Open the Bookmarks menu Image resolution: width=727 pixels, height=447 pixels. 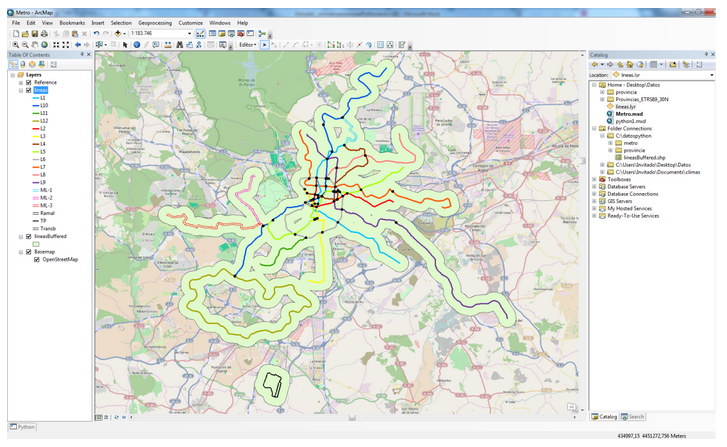[72, 23]
